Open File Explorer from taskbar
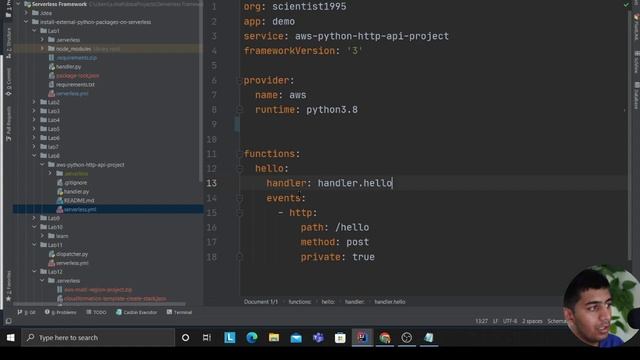 click(x=274, y=338)
